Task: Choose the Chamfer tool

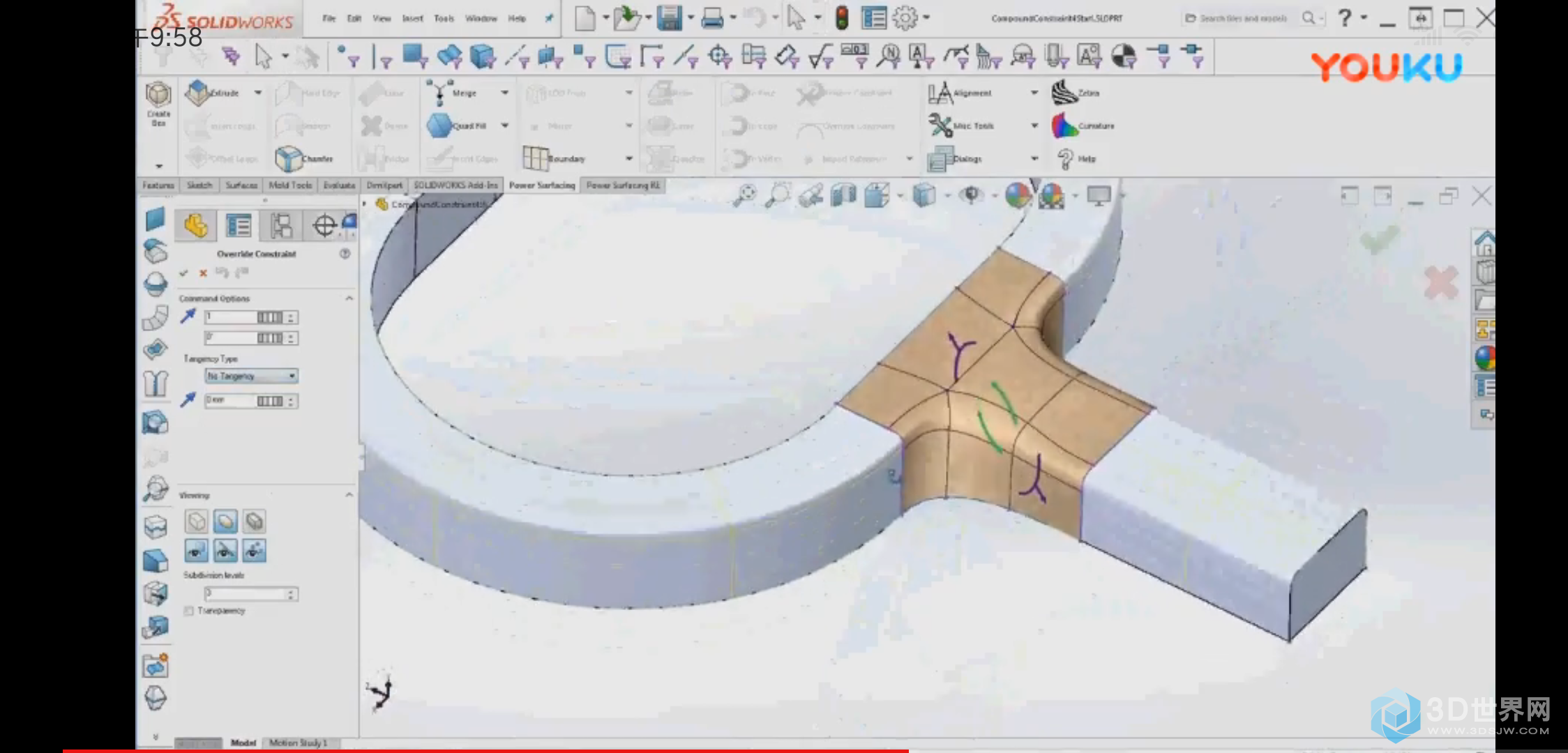Action: tap(303, 158)
